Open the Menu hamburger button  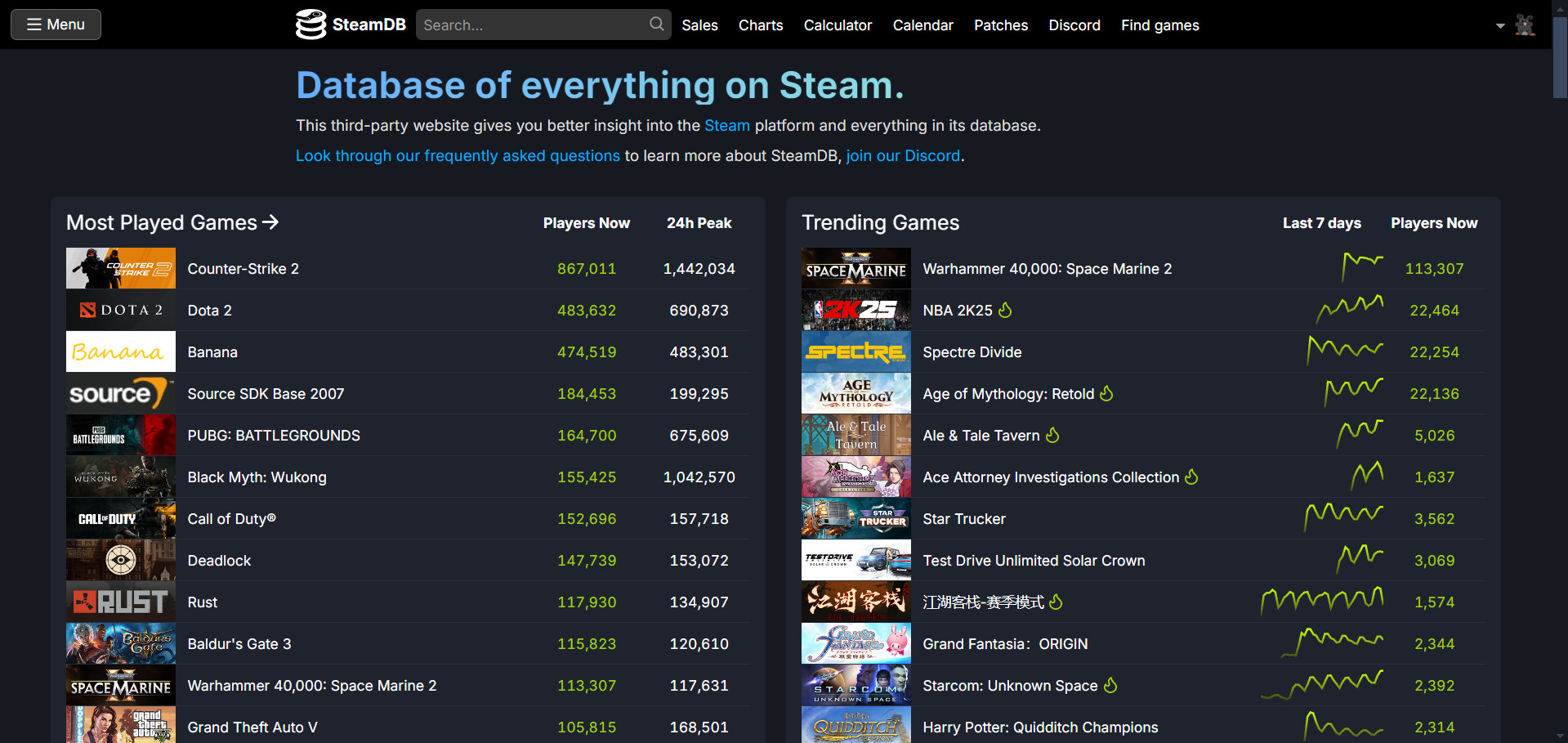pyautogui.click(x=56, y=25)
